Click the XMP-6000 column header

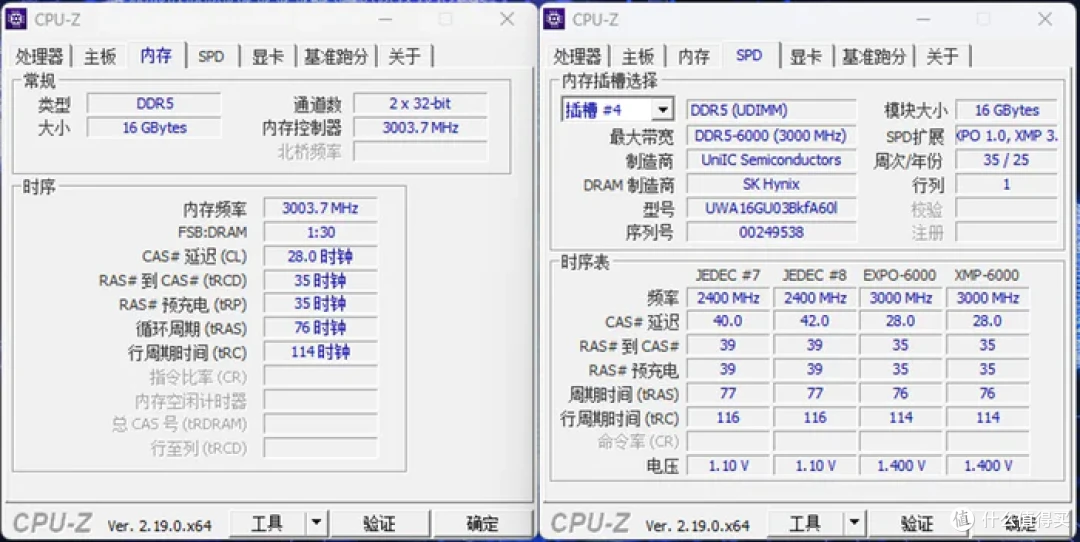(x=987, y=275)
